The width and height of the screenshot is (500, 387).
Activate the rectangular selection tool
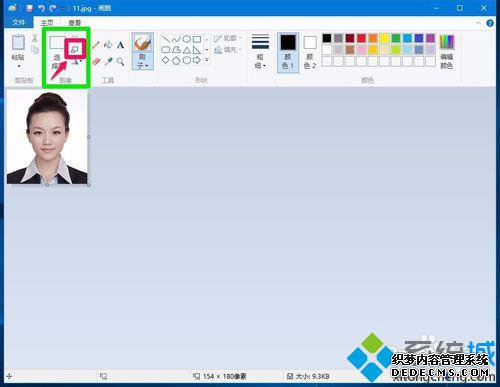[x=57, y=43]
